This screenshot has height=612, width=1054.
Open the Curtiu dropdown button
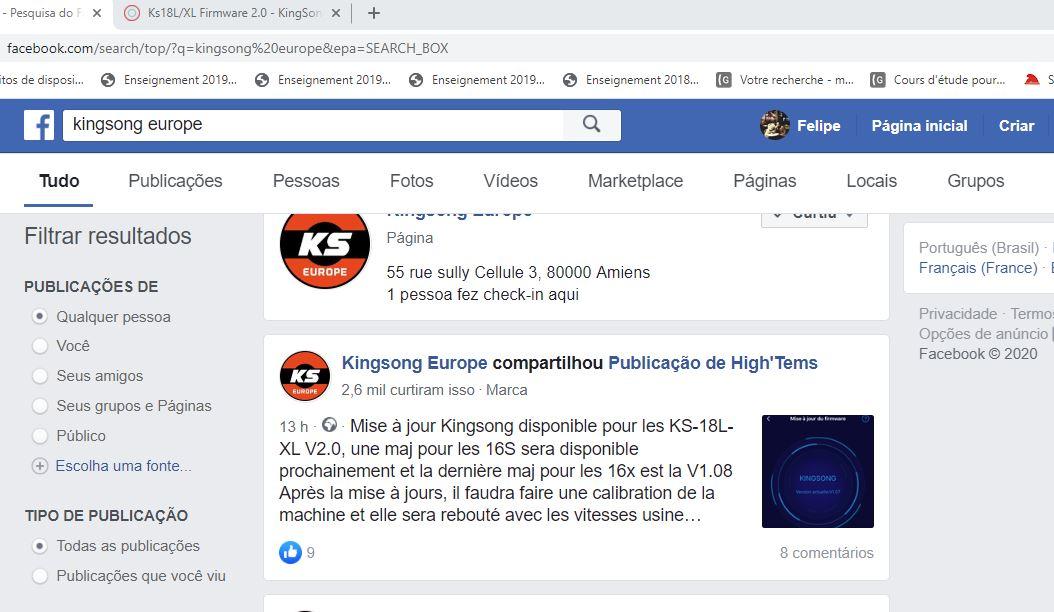pos(814,217)
